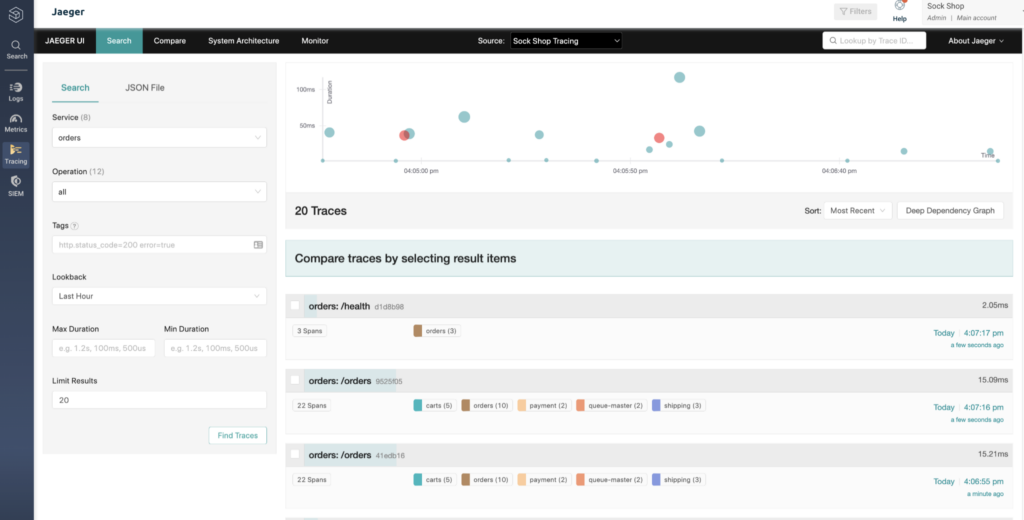
Task: Select the Search tab in the left panel
Action: tap(75, 88)
